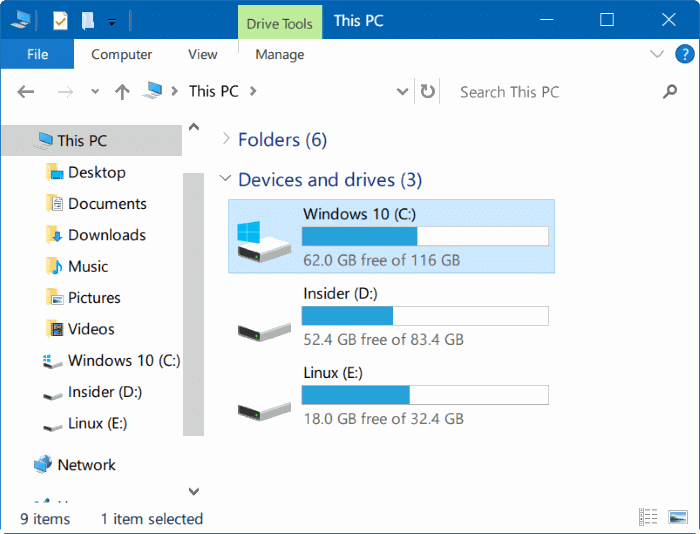Select Insider (D:) in navigation pane

click(105, 392)
